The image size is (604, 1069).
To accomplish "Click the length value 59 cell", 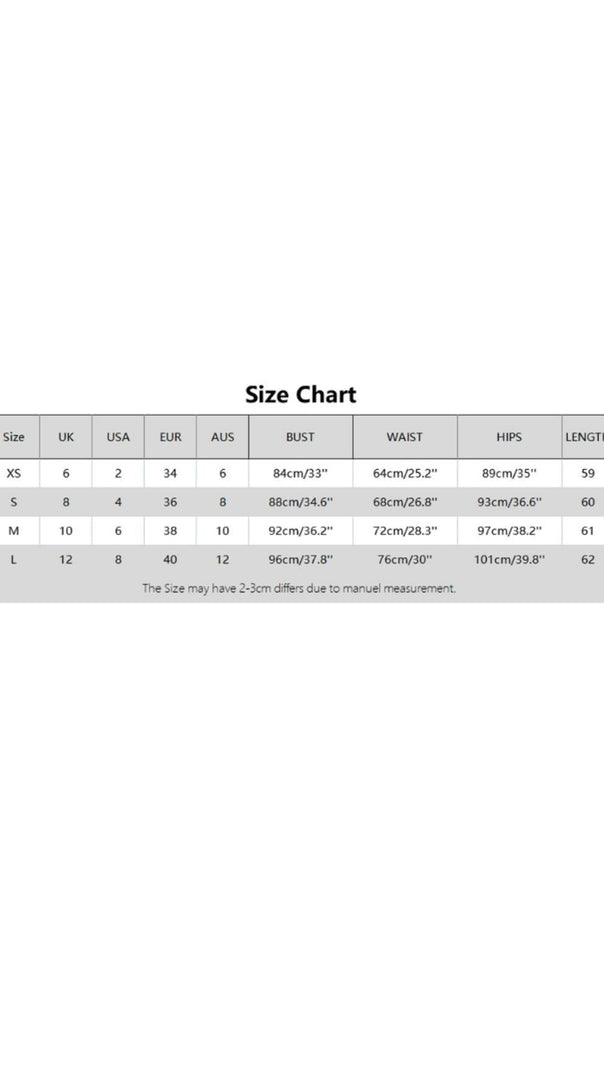I will 588,473.
